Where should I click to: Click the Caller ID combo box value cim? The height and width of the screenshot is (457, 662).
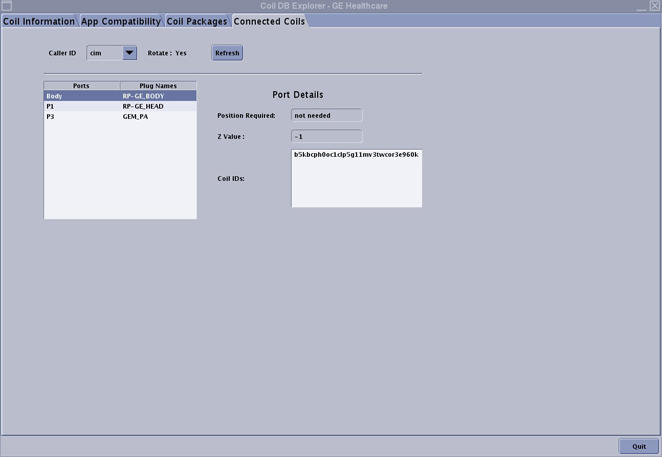click(104, 53)
